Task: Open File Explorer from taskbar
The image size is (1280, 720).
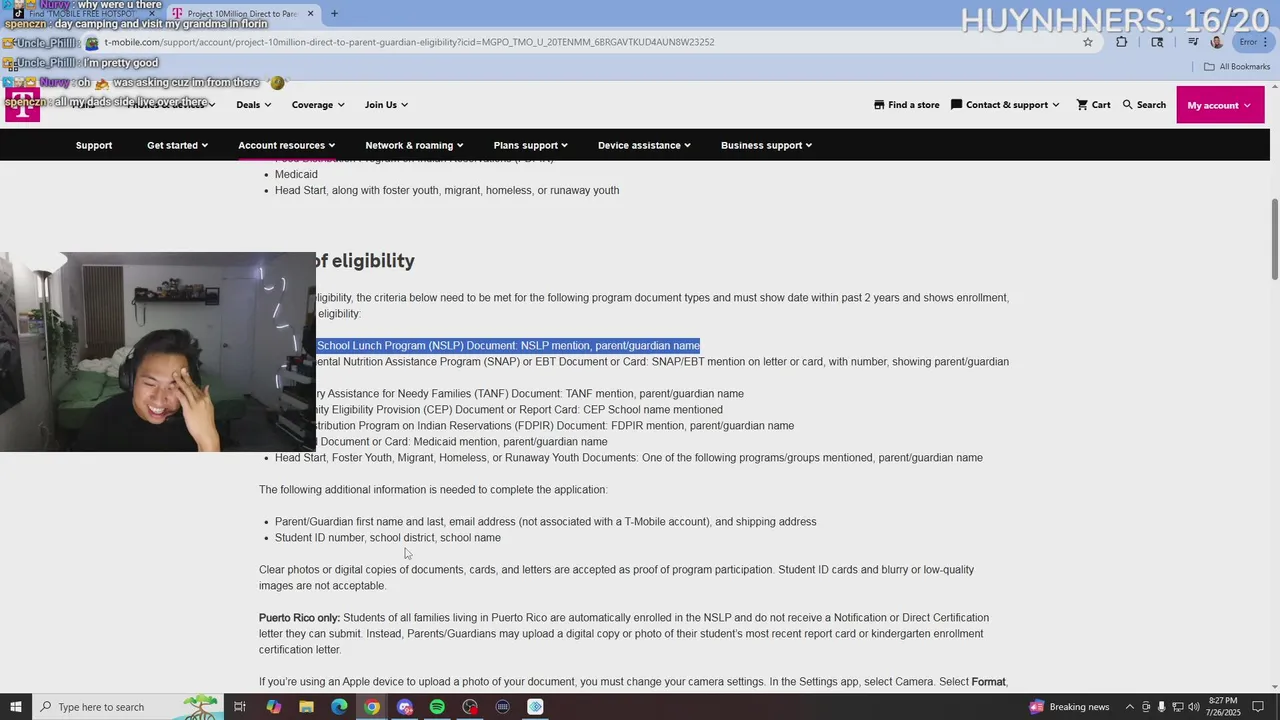Action: [x=306, y=707]
